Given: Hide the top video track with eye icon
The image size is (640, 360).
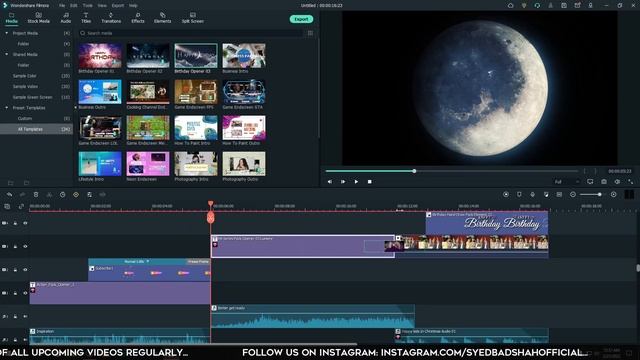Looking at the screenshot, I should click(25, 223).
